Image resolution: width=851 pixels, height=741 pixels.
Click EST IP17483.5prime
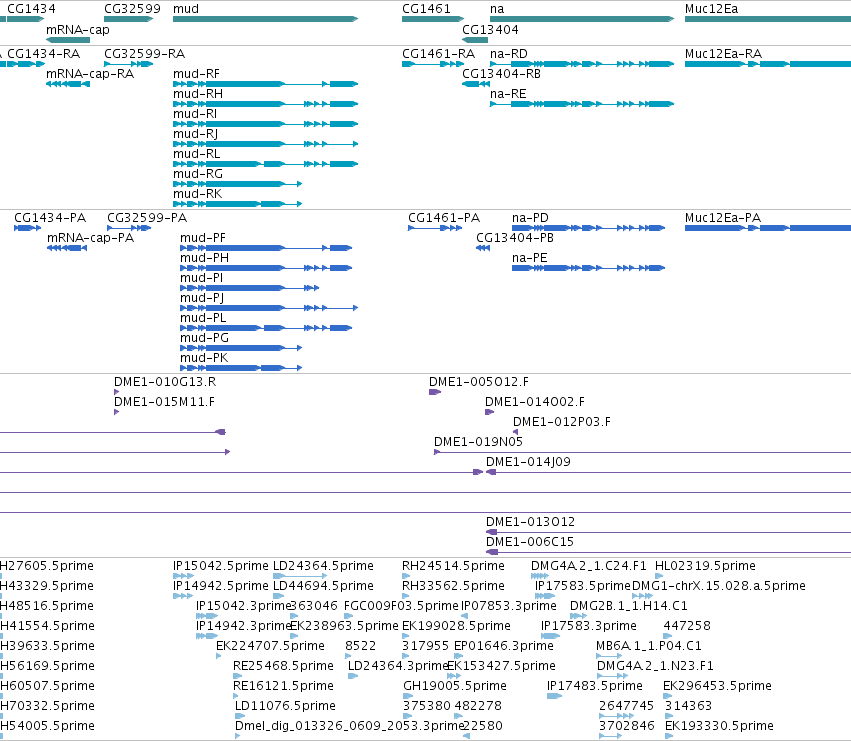pyautogui.click(x=554, y=696)
